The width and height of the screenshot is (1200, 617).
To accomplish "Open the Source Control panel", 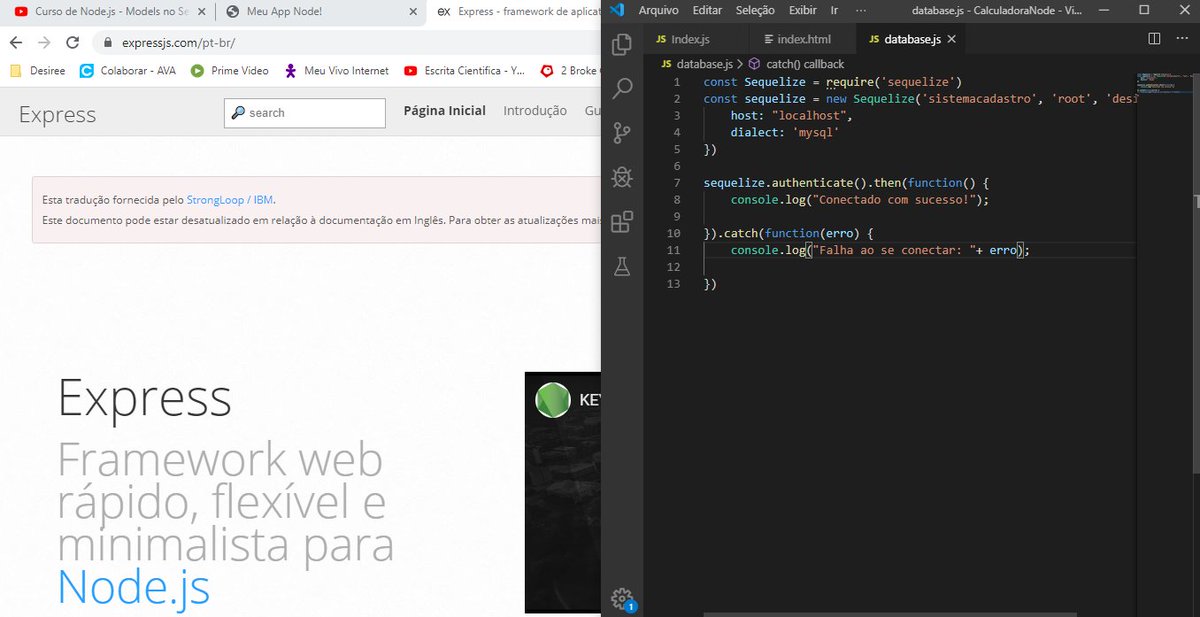I will pyautogui.click(x=621, y=132).
